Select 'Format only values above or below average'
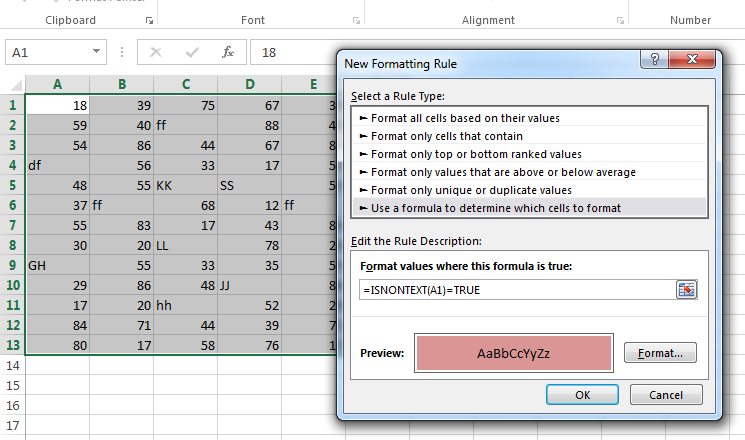Viewport: 745px width, 440px height. click(529, 172)
